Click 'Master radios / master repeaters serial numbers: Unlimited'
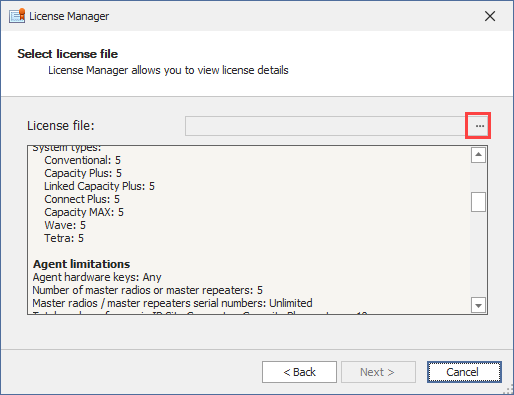 (x=172, y=303)
